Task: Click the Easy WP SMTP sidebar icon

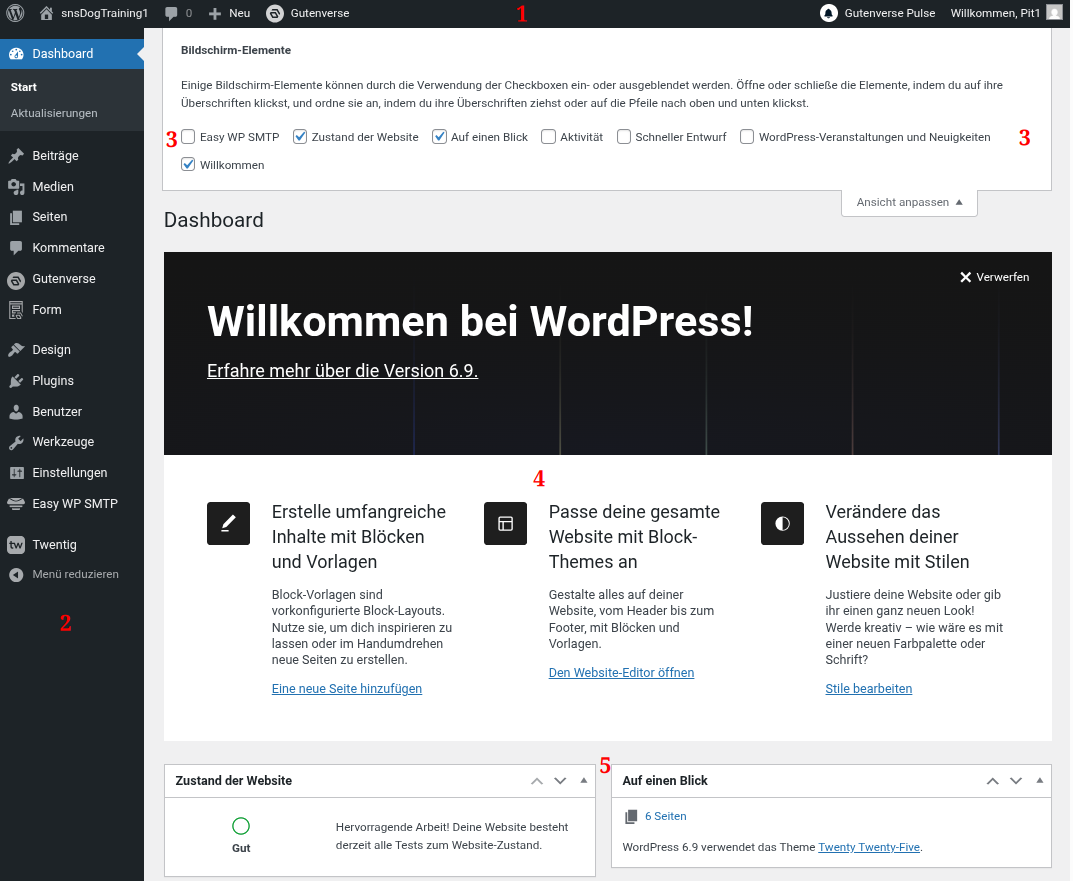Action: [x=16, y=504]
